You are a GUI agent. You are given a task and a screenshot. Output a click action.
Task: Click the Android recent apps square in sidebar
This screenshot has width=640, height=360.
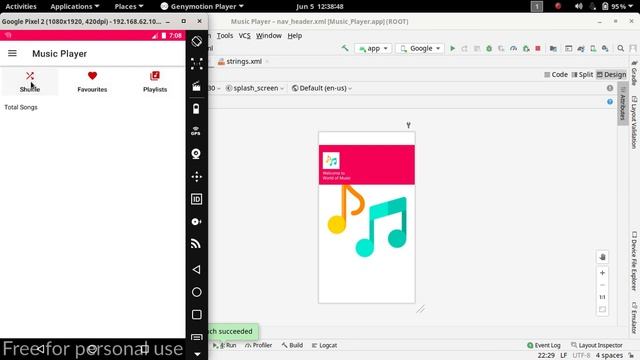pos(196,314)
